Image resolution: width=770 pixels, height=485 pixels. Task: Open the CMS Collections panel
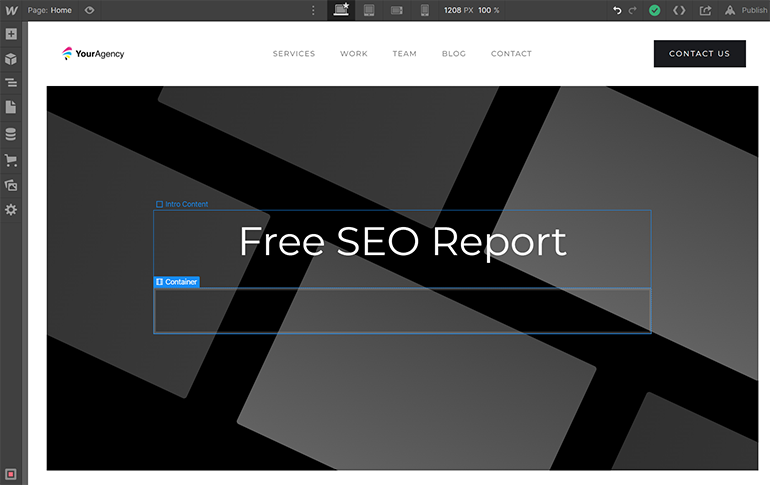(11, 134)
